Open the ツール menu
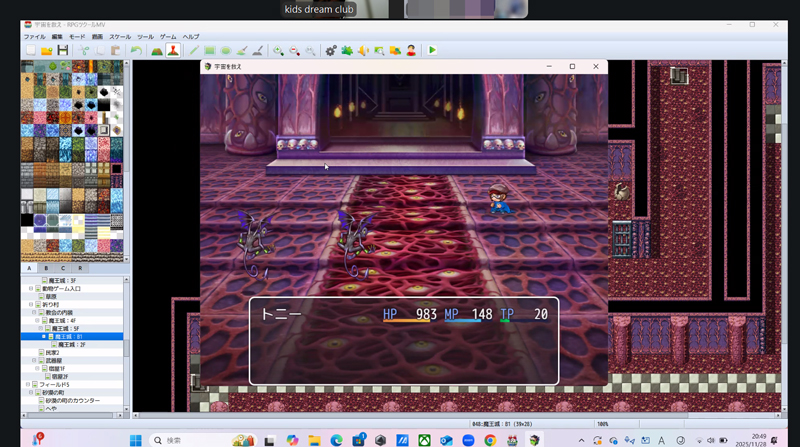This screenshot has height=447, width=800. pyautogui.click(x=145, y=36)
